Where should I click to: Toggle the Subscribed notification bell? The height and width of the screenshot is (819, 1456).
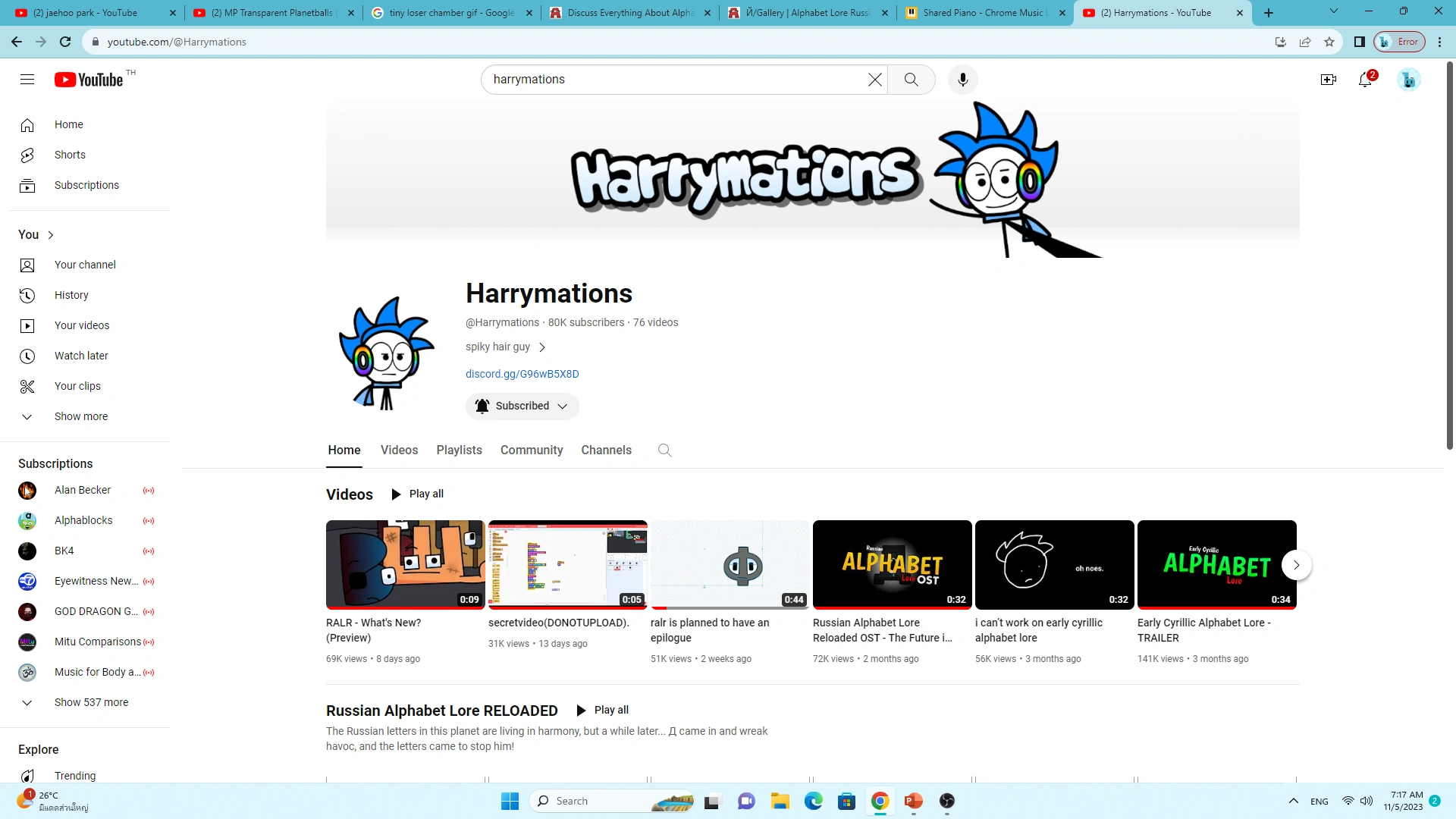click(482, 406)
